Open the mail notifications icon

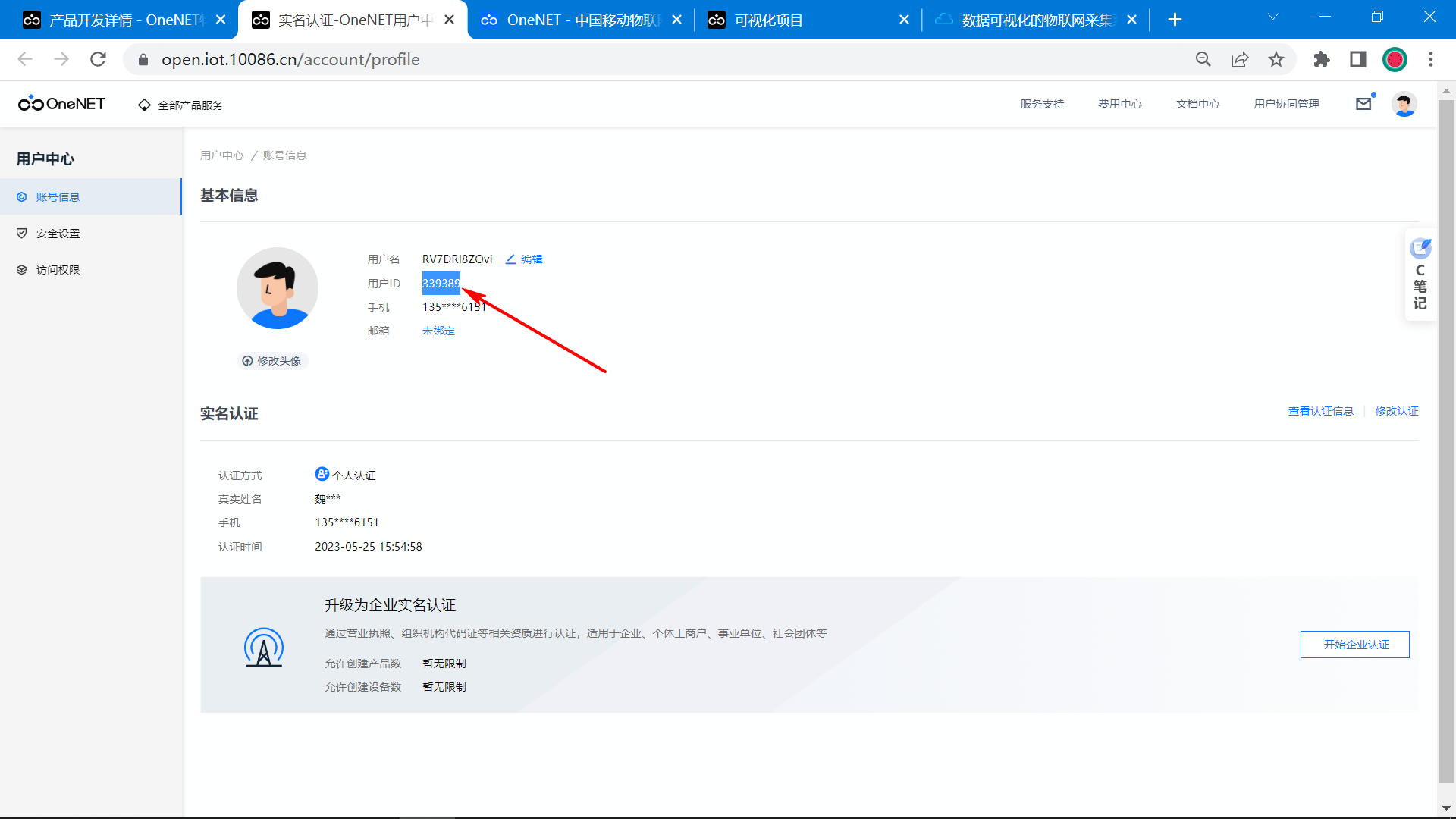[x=1363, y=104]
